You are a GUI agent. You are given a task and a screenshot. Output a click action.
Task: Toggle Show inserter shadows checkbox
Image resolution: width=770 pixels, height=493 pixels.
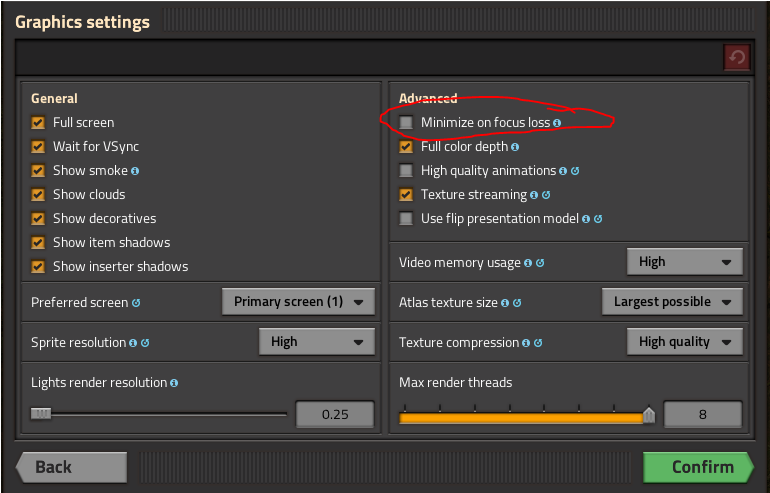[38, 267]
